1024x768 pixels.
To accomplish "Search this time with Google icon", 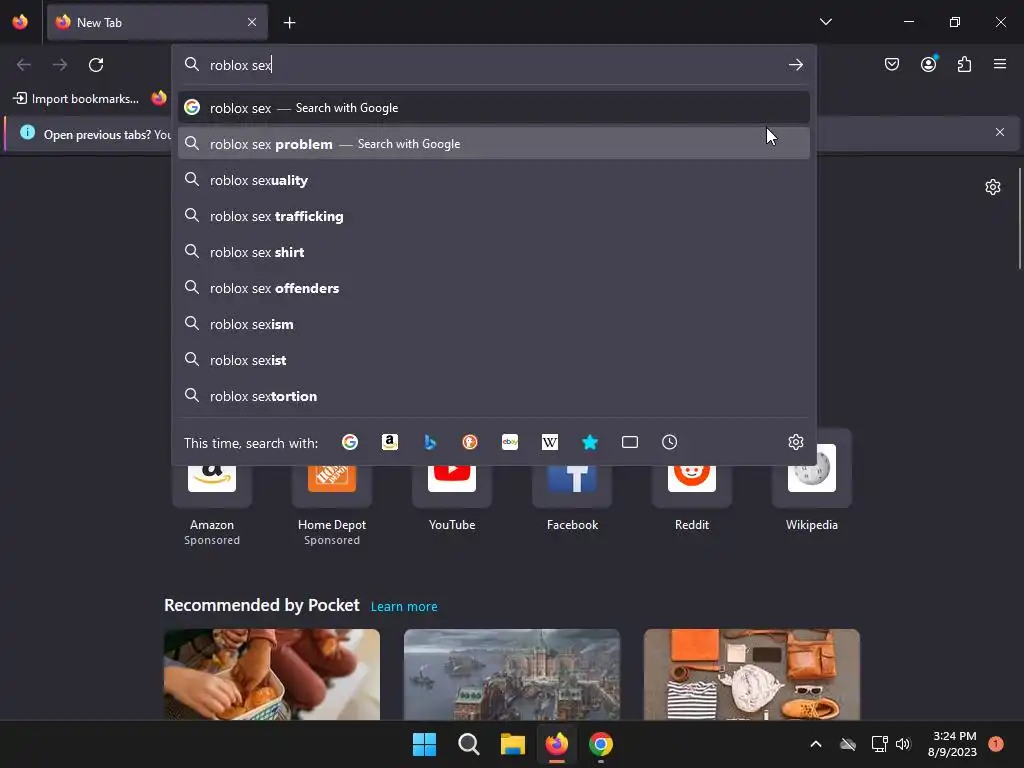I will tap(350, 443).
